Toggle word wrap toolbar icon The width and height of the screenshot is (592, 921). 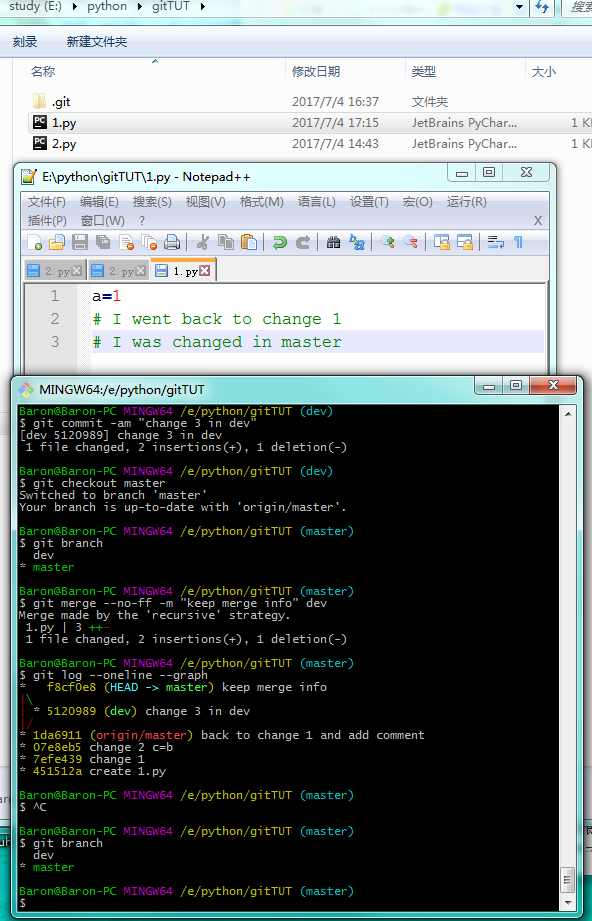496,242
